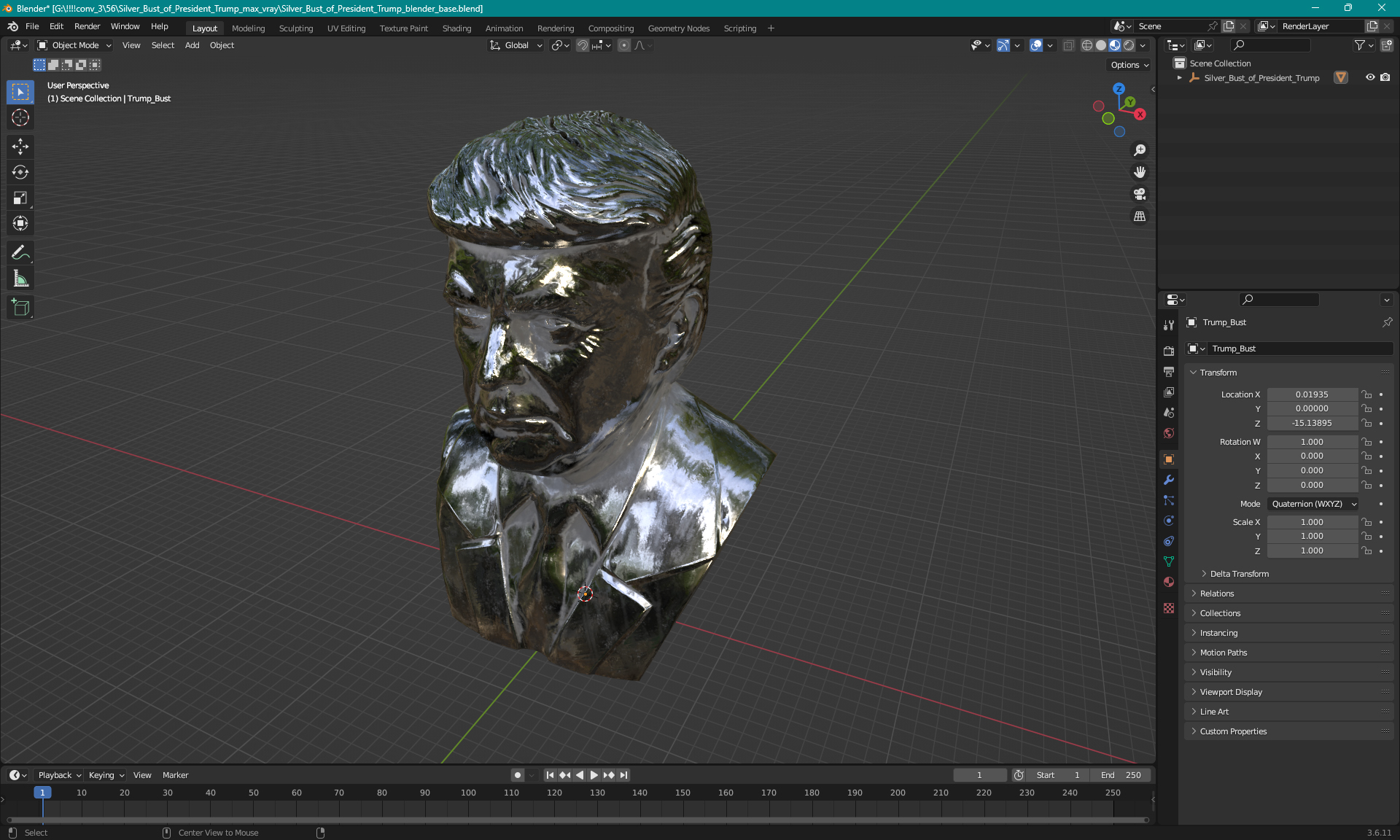Open the Render menu
The image size is (1400, 840).
[x=87, y=26]
